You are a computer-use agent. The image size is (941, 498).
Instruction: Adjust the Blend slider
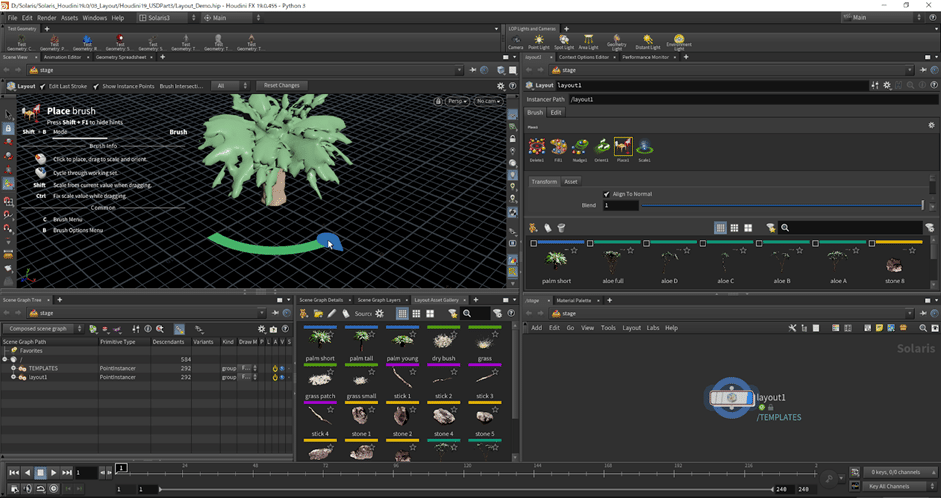(783, 205)
